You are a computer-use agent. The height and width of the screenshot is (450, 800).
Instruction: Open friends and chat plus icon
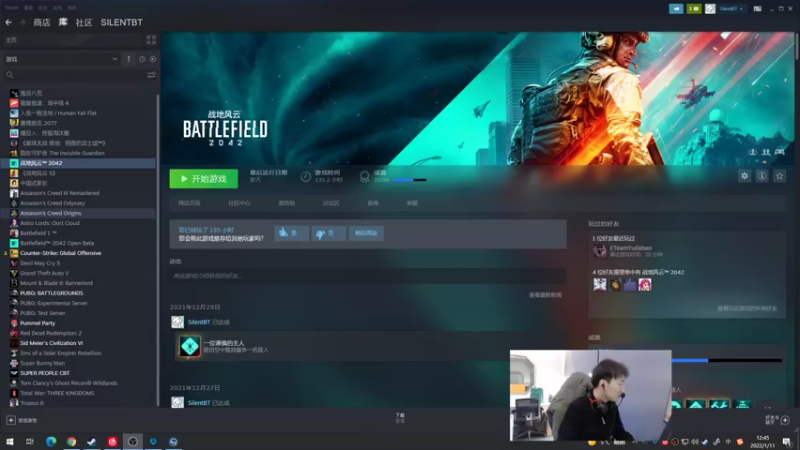coord(785,420)
